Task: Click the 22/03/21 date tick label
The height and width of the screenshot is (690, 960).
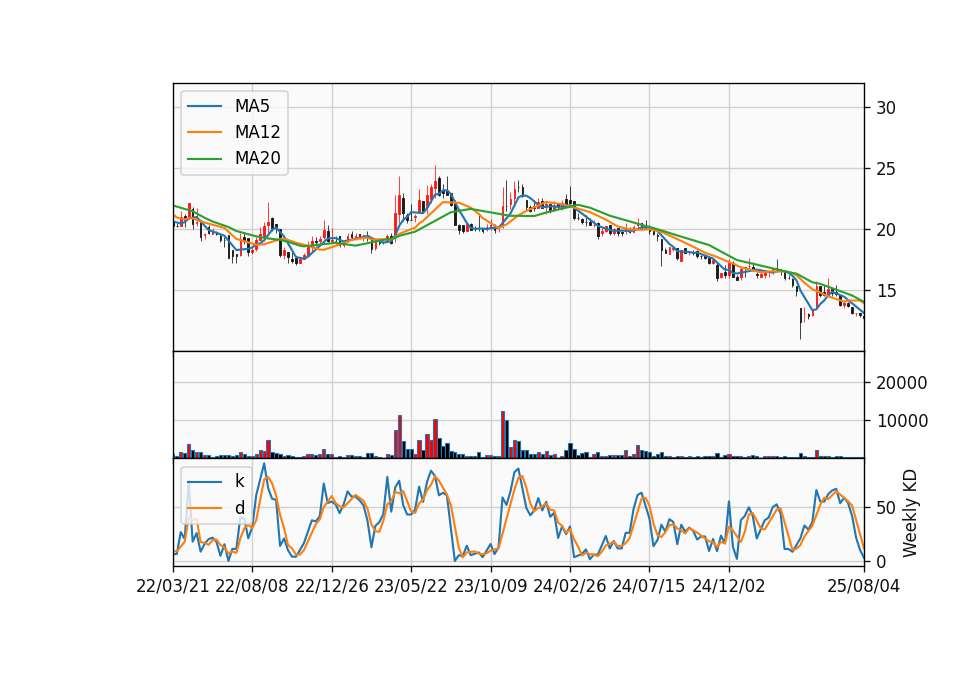Action: point(173,586)
